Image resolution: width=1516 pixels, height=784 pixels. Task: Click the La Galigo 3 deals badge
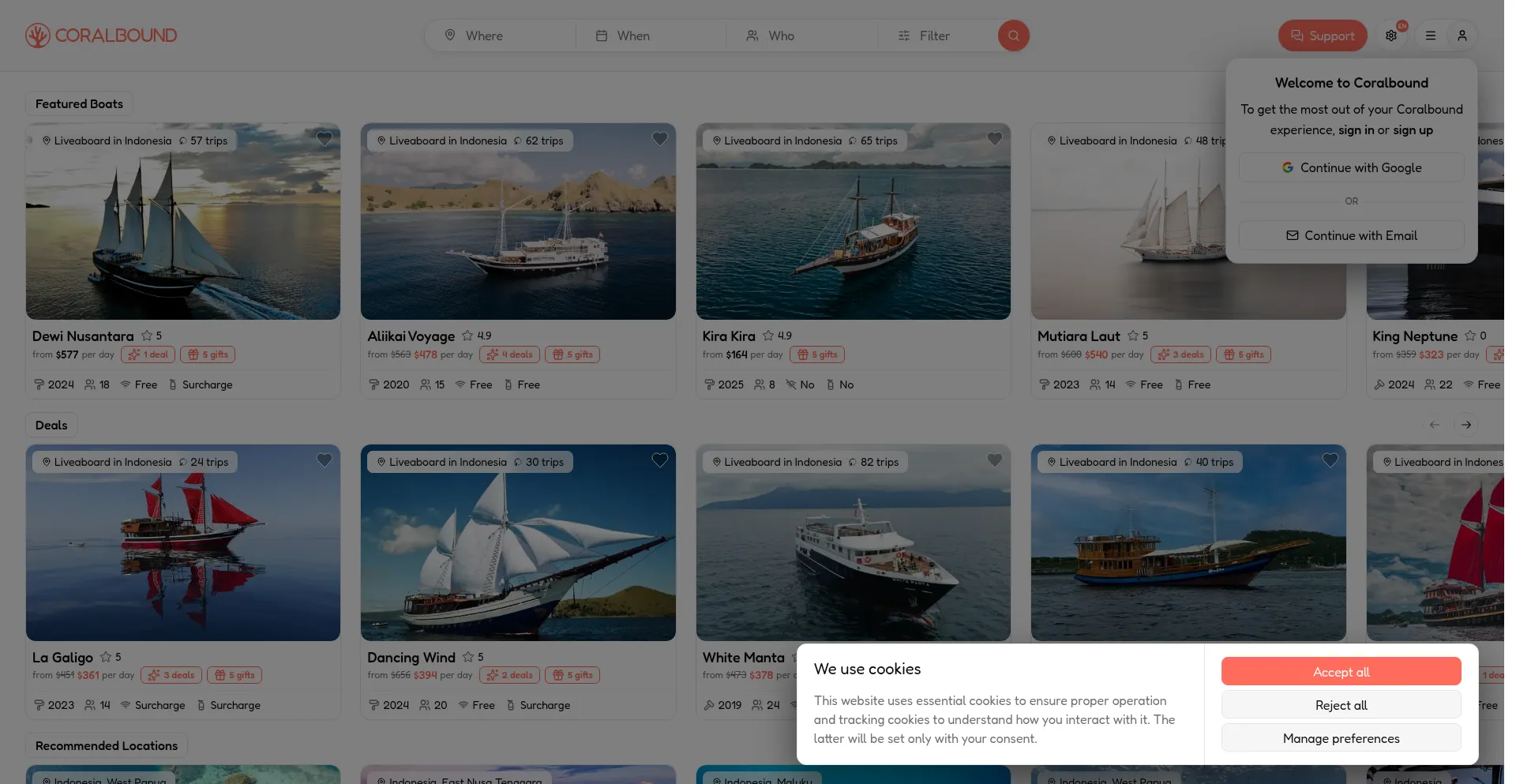[x=171, y=675]
